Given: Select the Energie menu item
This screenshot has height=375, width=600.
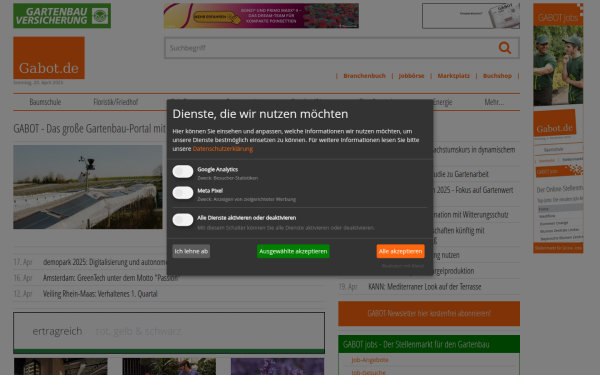Looking at the screenshot, I should (x=443, y=102).
